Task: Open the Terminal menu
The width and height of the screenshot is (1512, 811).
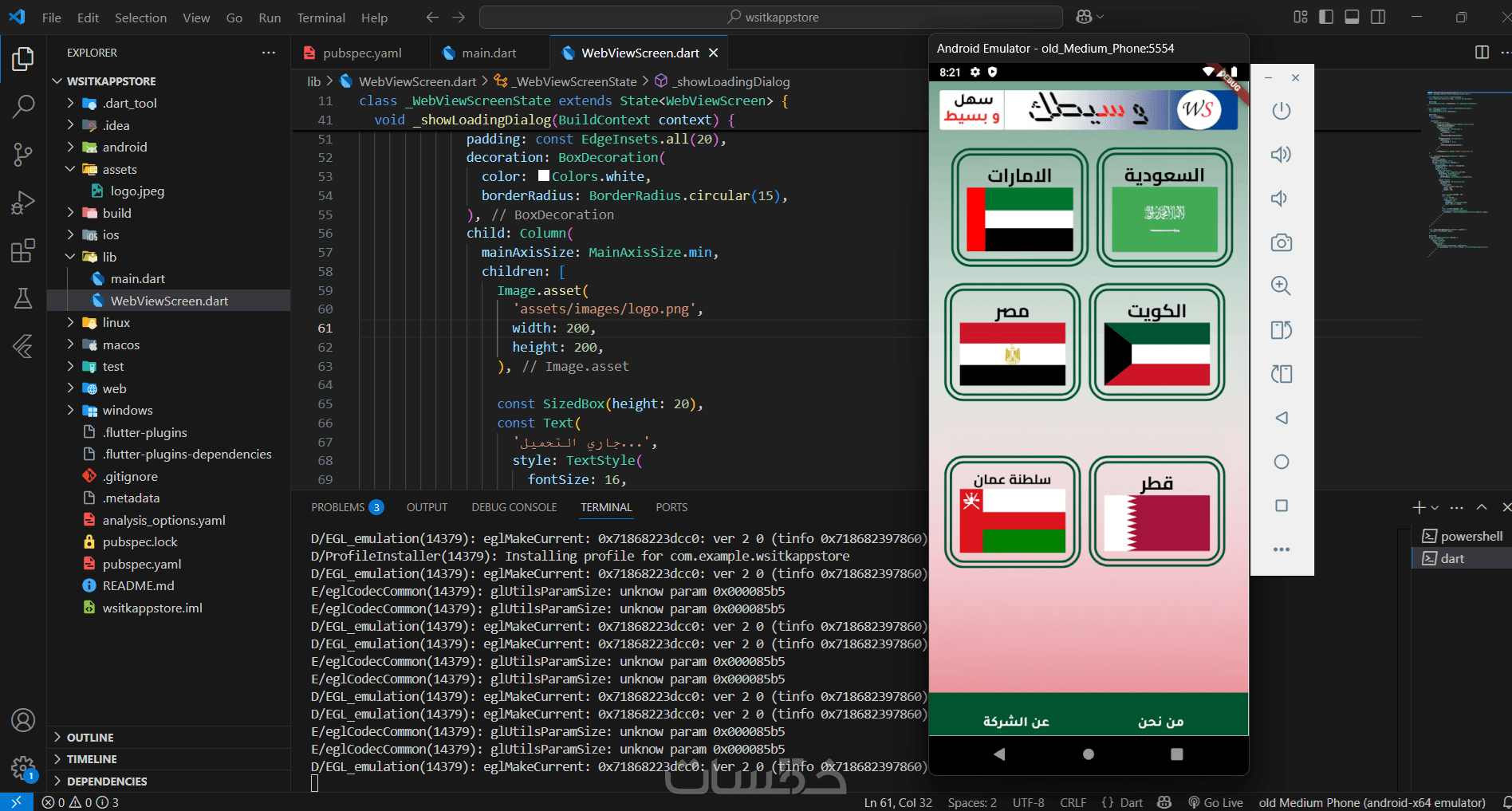Action: tap(321, 18)
